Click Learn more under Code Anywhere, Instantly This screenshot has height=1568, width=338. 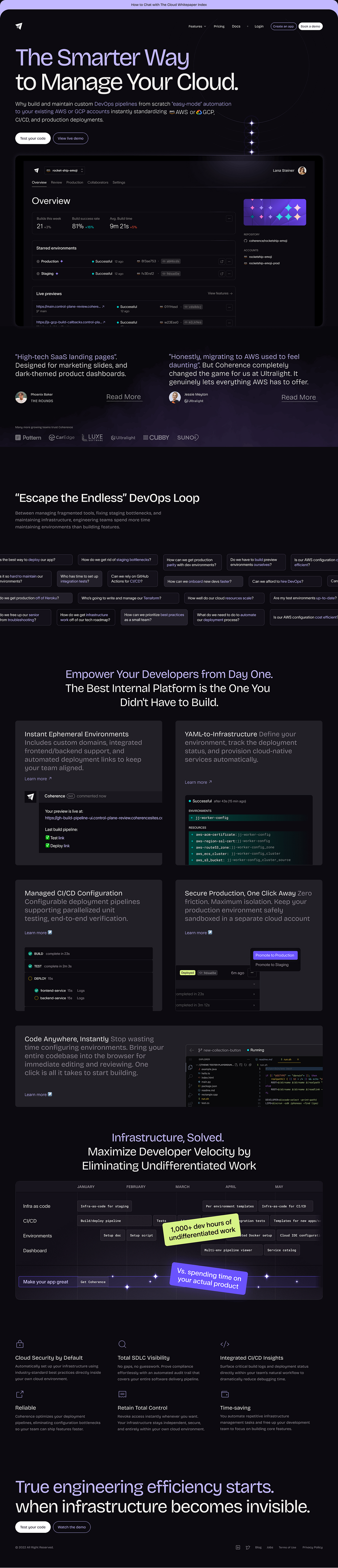(38, 1095)
